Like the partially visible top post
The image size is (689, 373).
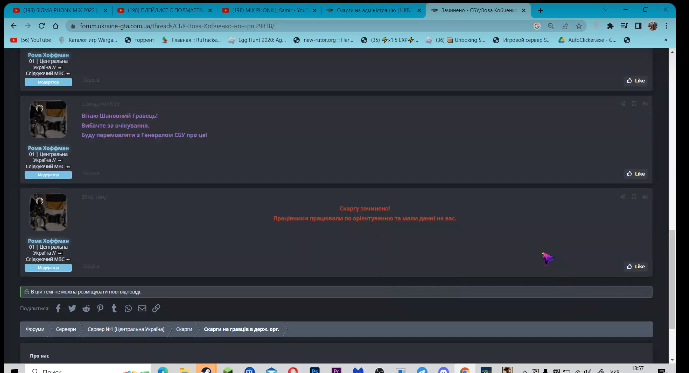click(635, 81)
